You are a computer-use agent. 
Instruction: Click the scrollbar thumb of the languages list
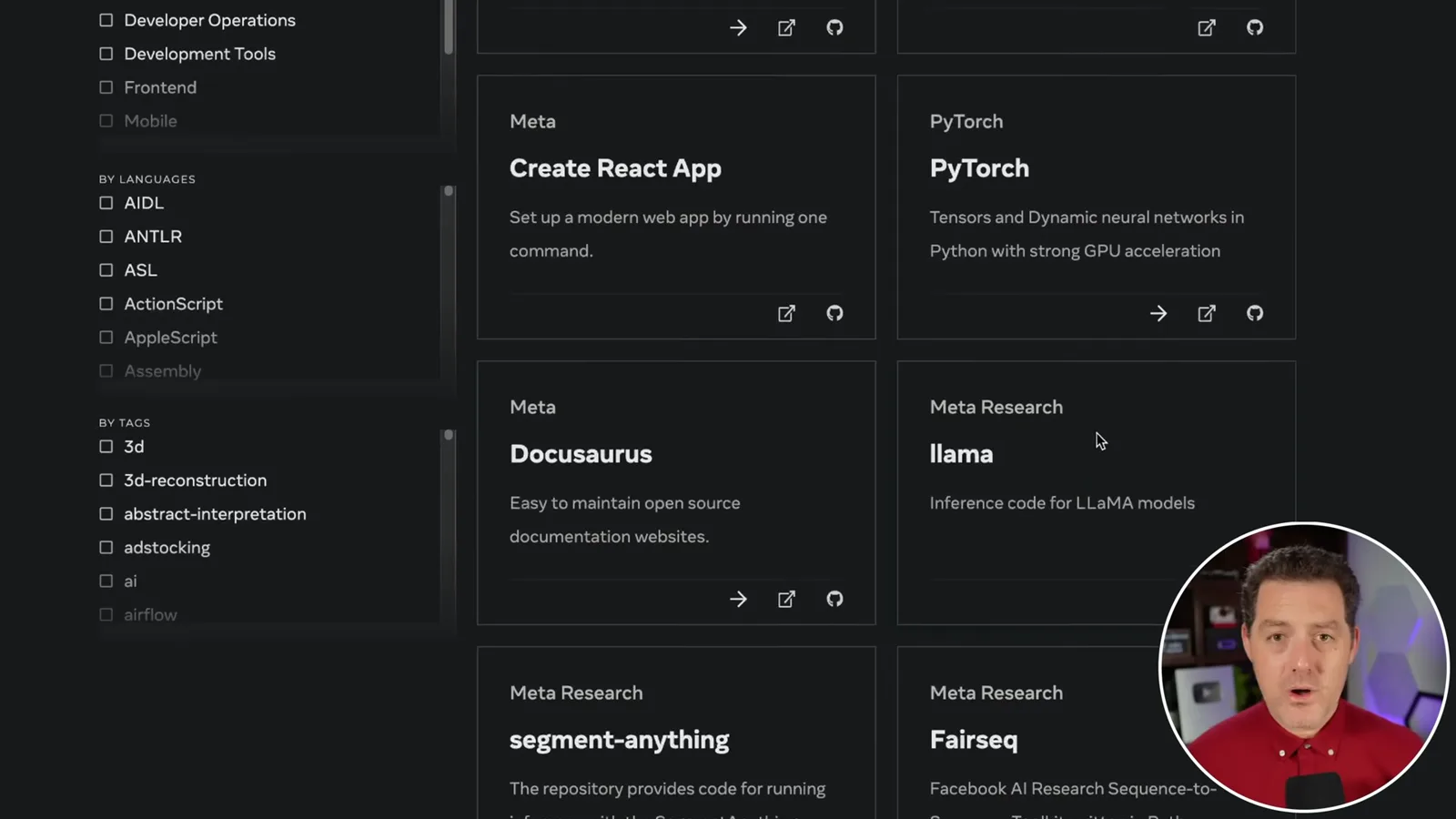(x=448, y=191)
